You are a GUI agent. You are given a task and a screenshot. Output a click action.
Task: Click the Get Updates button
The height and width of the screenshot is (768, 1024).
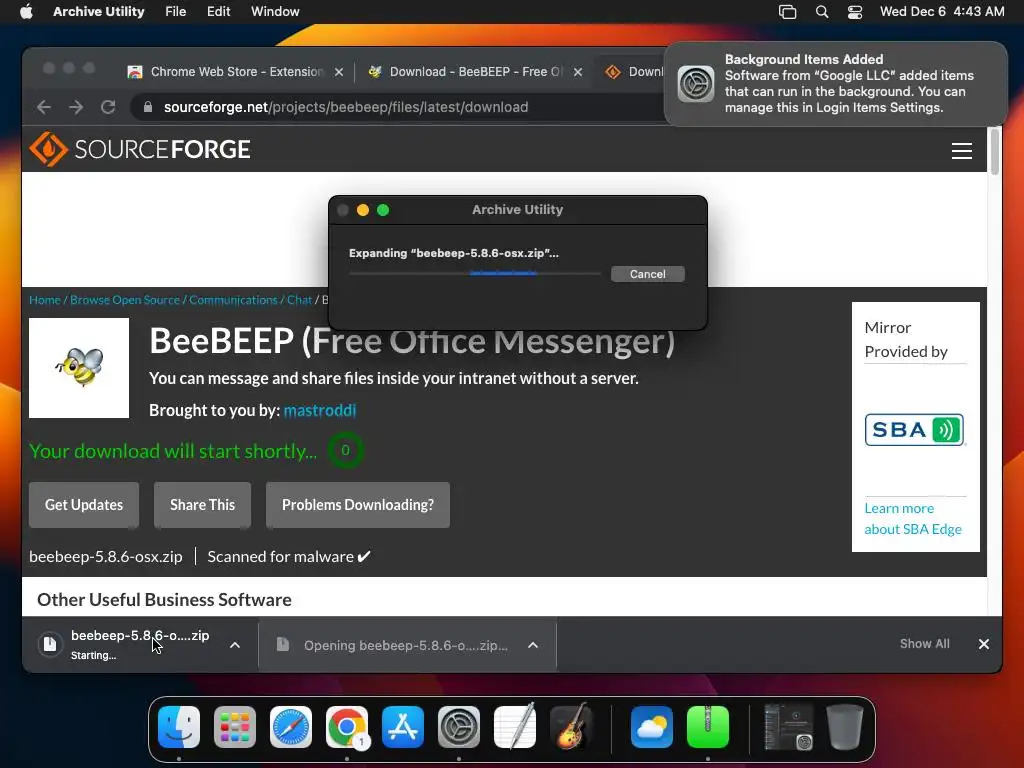click(x=84, y=505)
